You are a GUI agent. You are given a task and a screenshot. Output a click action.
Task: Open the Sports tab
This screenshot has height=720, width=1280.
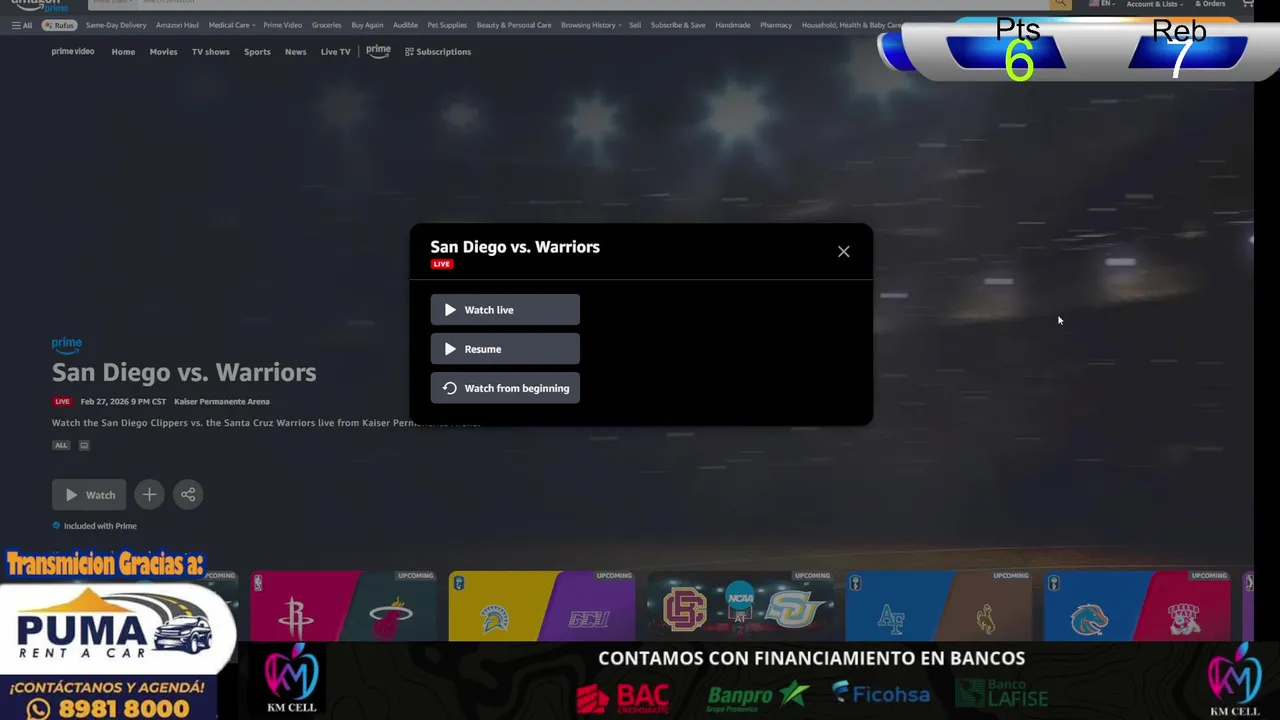tap(257, 52)
